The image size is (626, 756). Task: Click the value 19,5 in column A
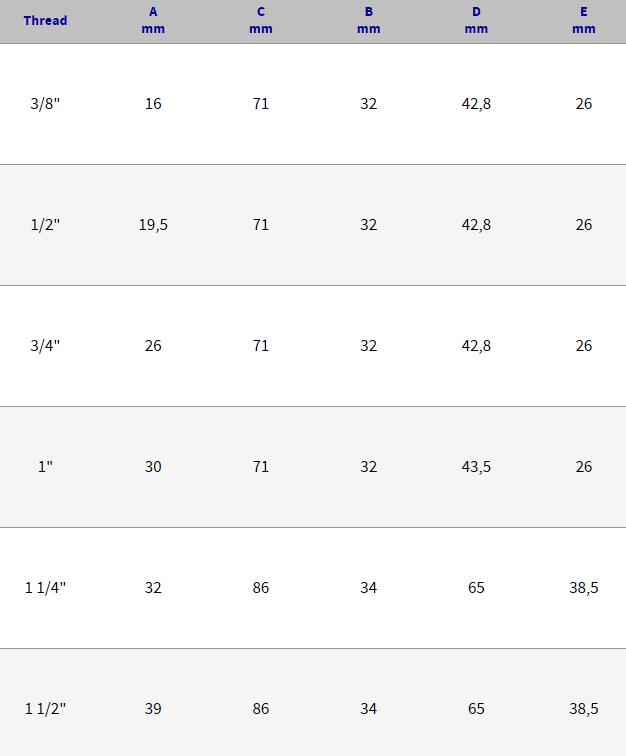coord(153,225)
